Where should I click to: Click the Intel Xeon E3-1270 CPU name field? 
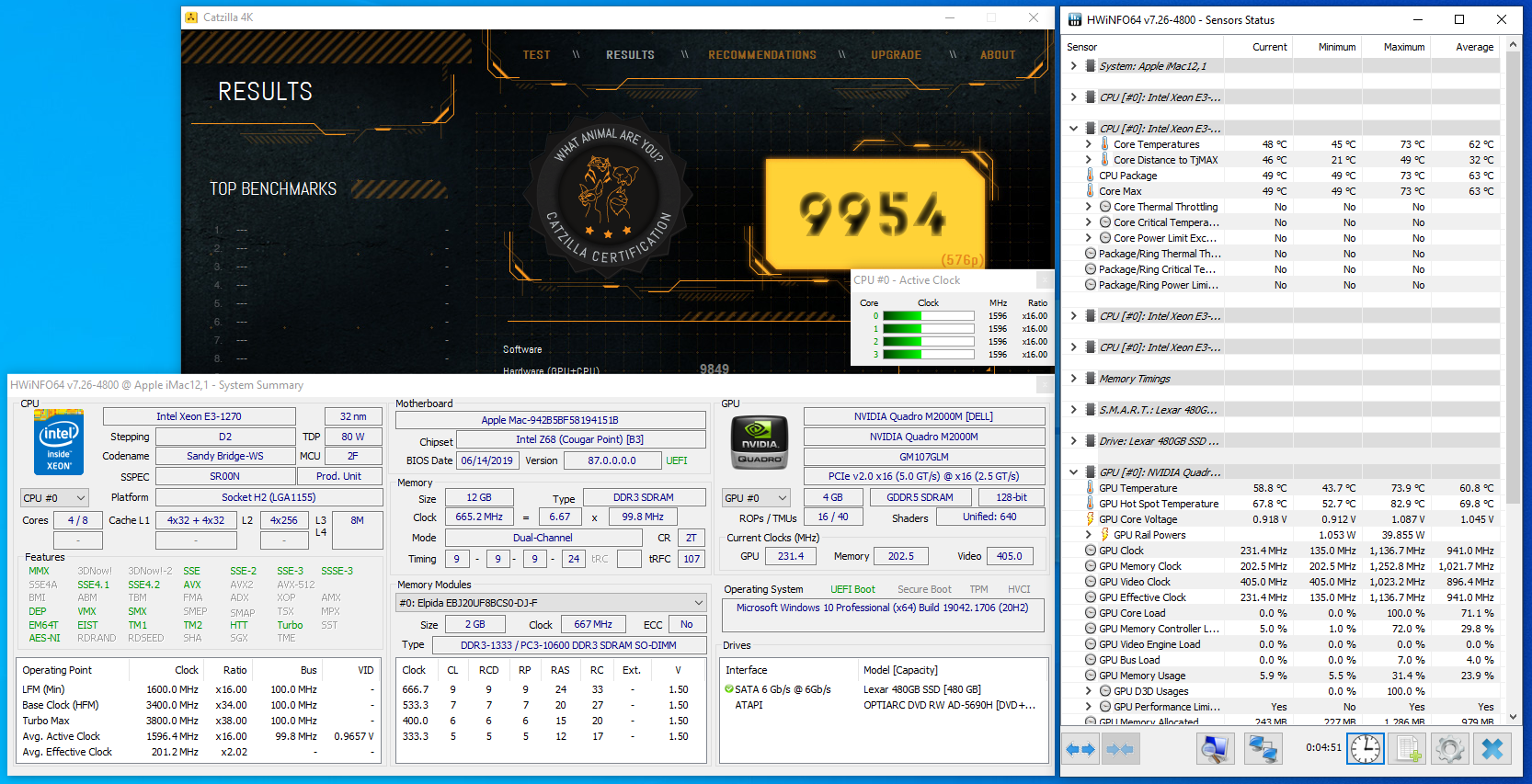pyautogui.click(x=199, y=416)
